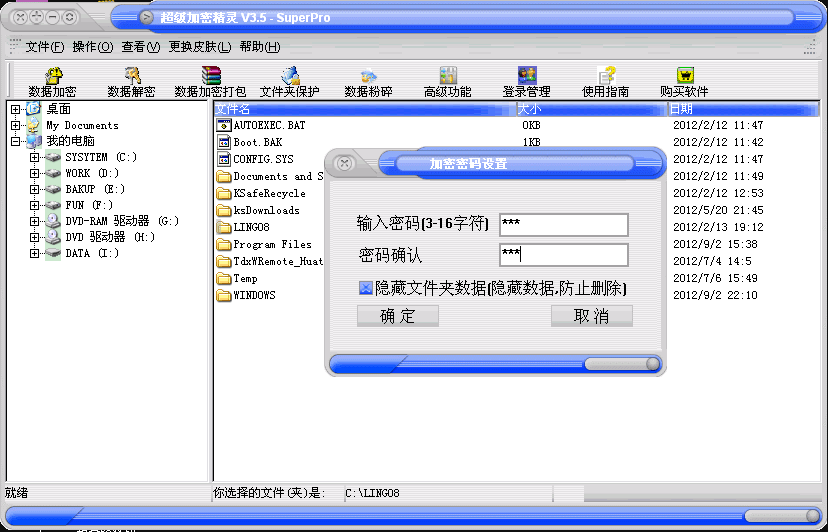
Task: Sort by the 大小 column header
Action: point(592,109)
